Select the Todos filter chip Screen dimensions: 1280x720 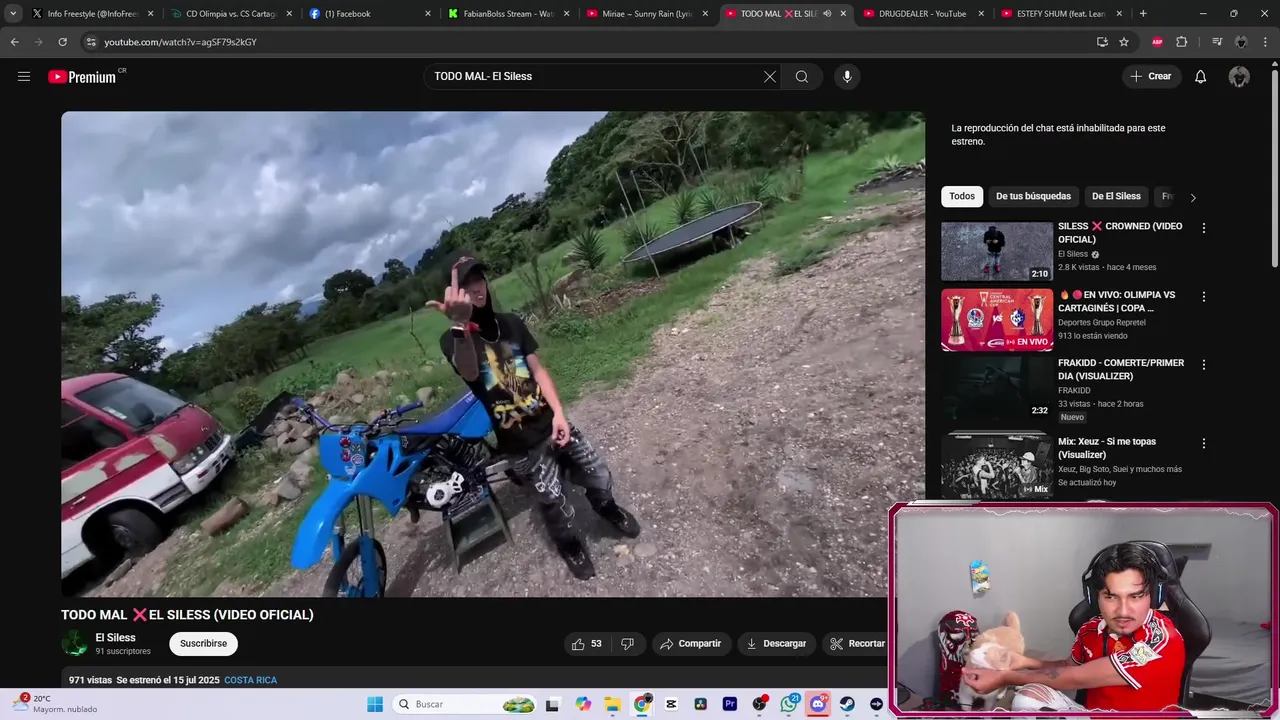tap(962, 197)
